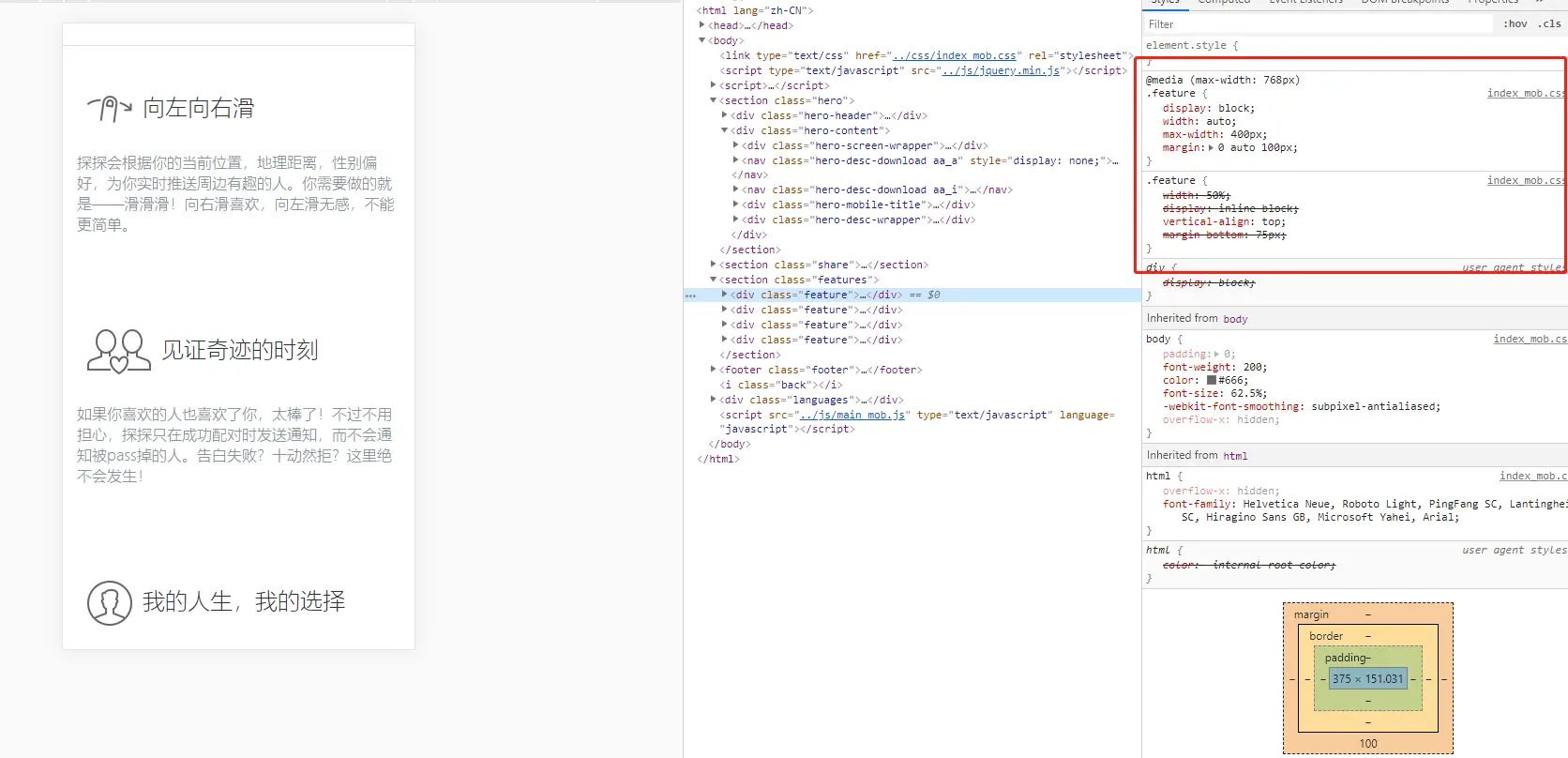Collapse the hero-content div node
The height and width of the screenshot is (758, 1568).
tap(724, 130)
